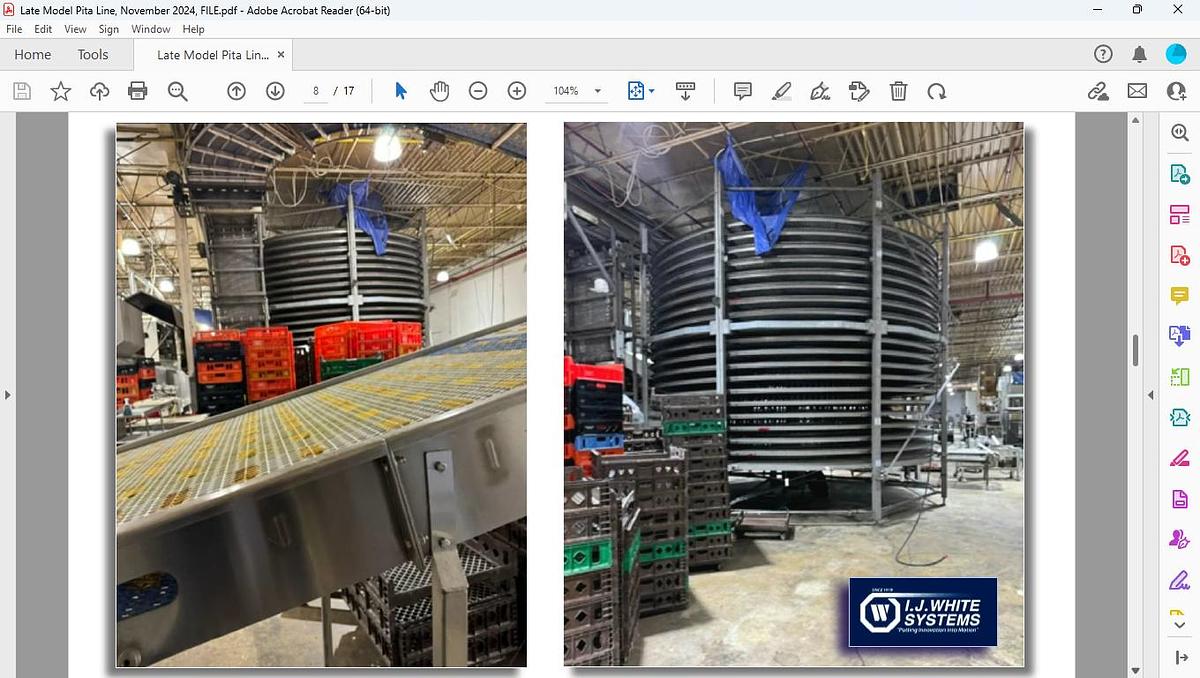Open the View menu
1200x678 pixels.
[x=75, y=29]
